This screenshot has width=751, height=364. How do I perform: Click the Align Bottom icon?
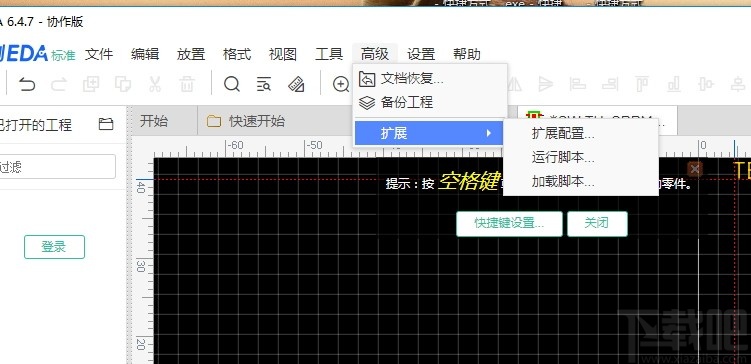click(674, 85)
